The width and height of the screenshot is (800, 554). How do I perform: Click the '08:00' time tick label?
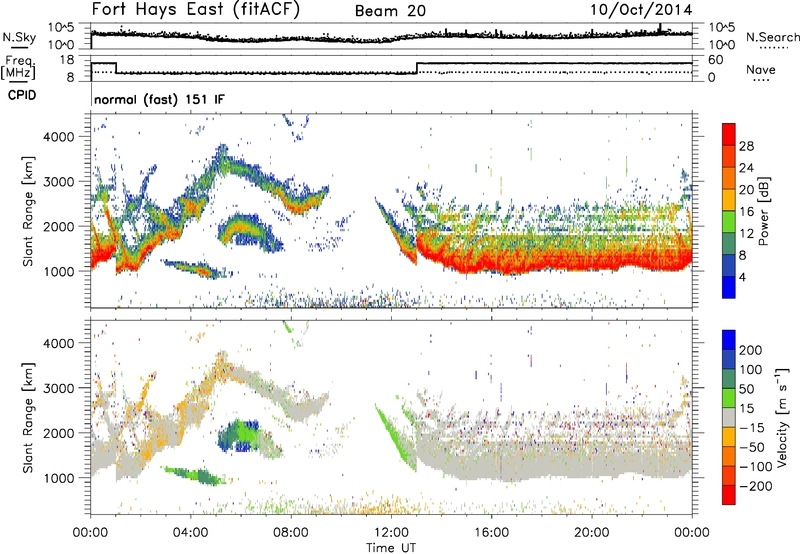tap(291, 533)
